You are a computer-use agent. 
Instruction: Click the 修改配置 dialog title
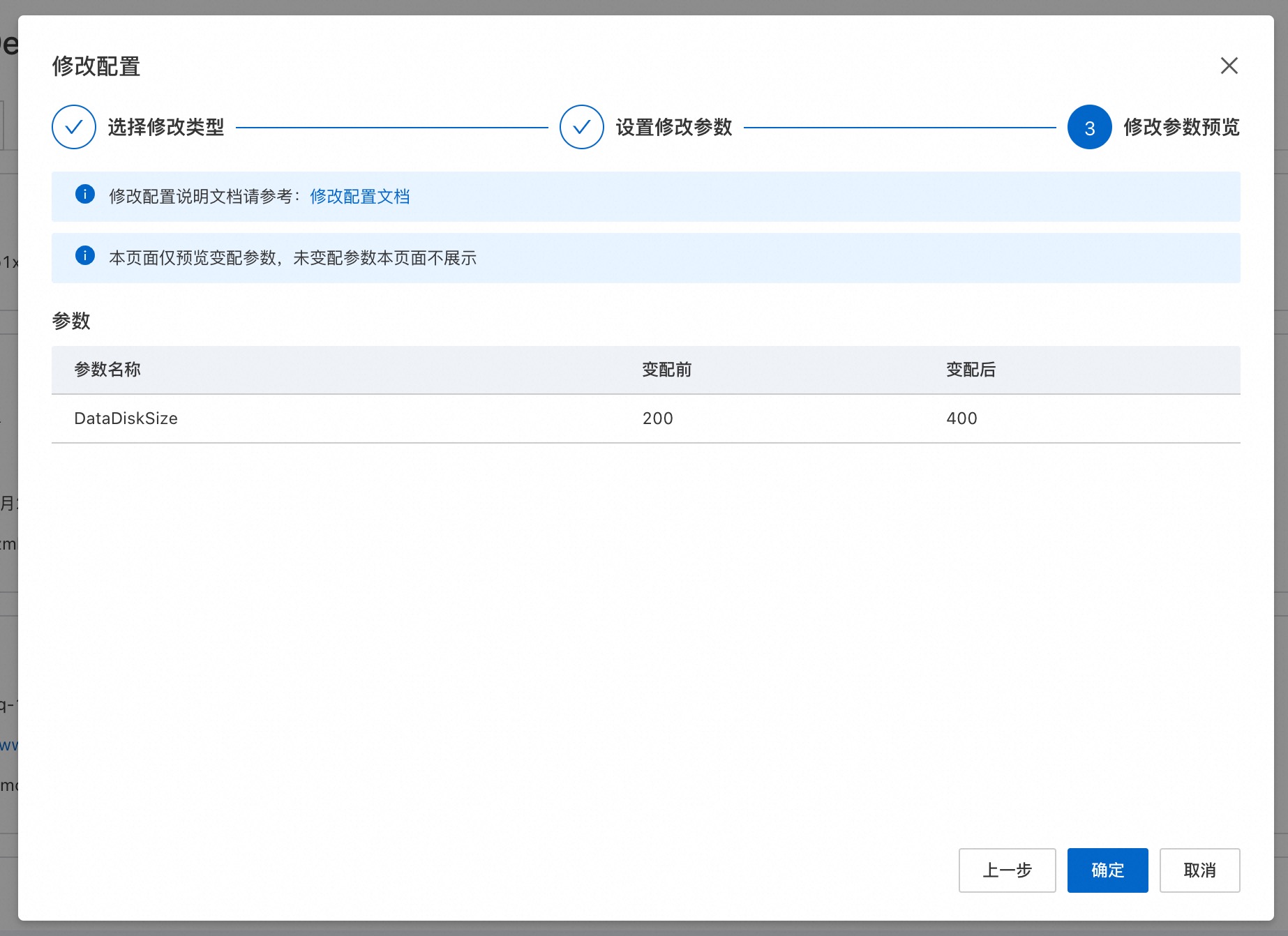(96, 66)
